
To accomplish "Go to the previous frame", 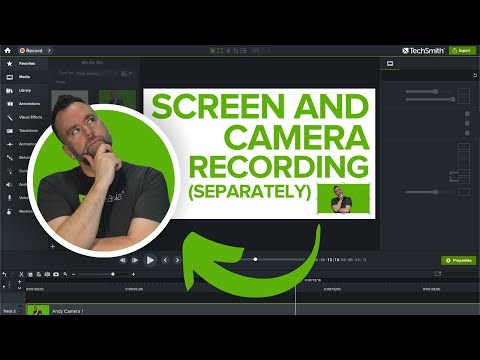I will (x=123, y=260).
